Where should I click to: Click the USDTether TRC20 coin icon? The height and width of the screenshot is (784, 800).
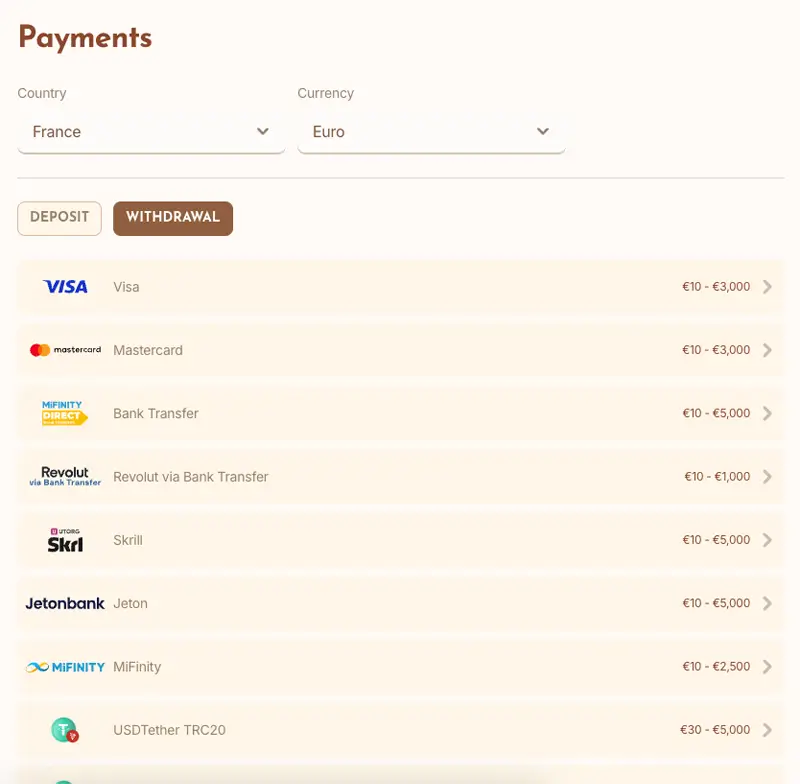tap(65, 731)
